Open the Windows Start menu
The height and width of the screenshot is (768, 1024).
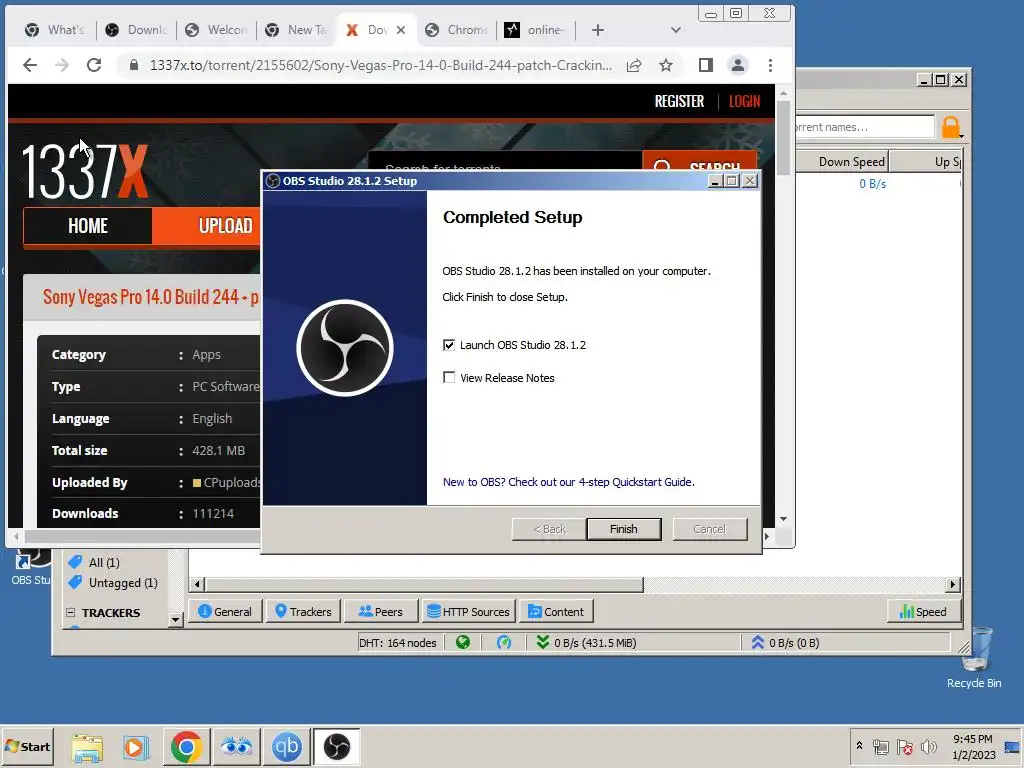[x=27, y=746]
